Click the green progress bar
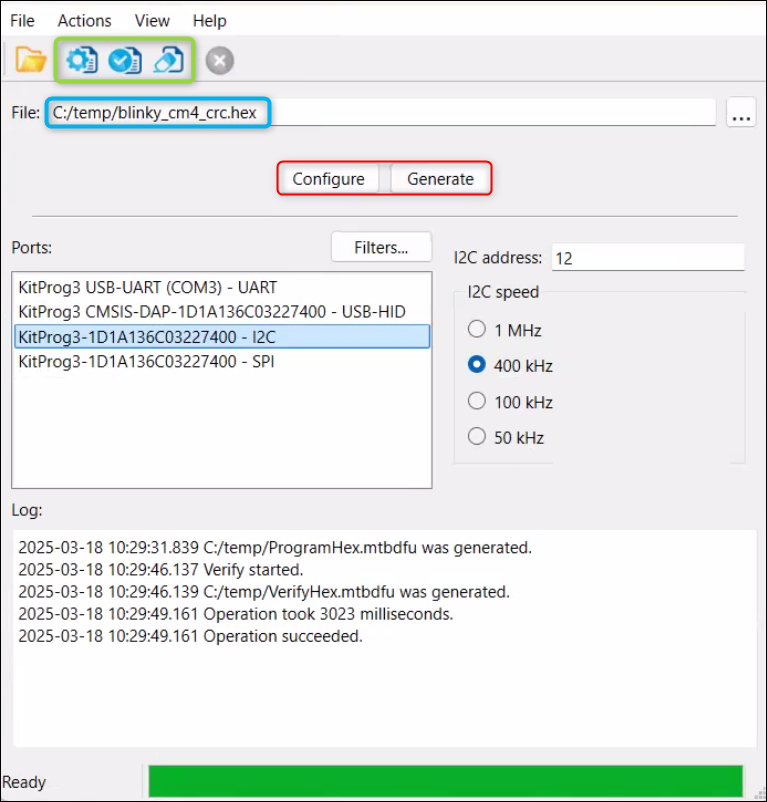The width and height of the screenshot is (767, 802). [x=445, y=781]
